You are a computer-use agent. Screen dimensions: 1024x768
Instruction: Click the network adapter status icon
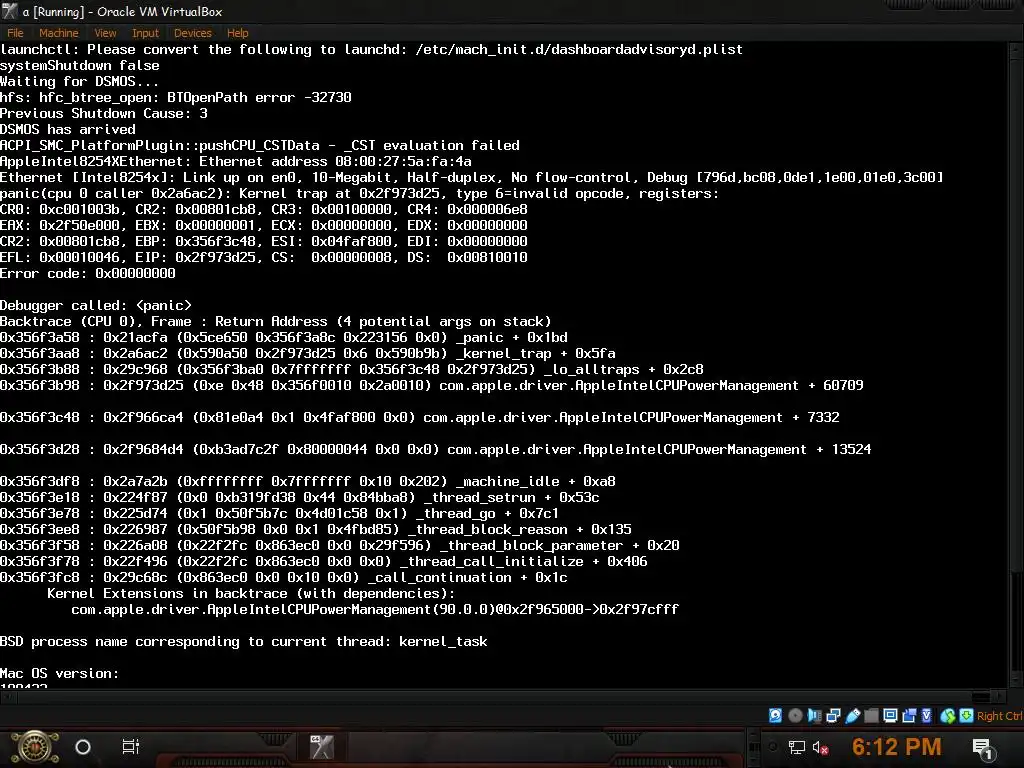point(833,715)
